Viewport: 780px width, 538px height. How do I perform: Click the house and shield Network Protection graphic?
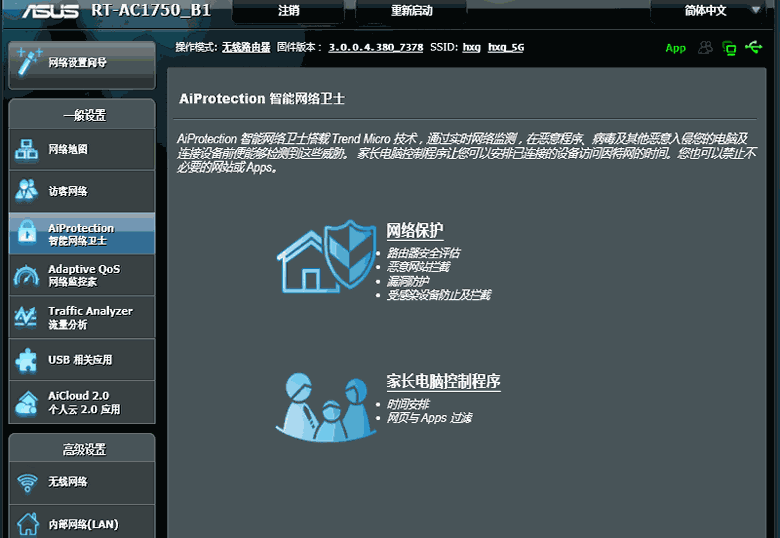coord(327,257)
